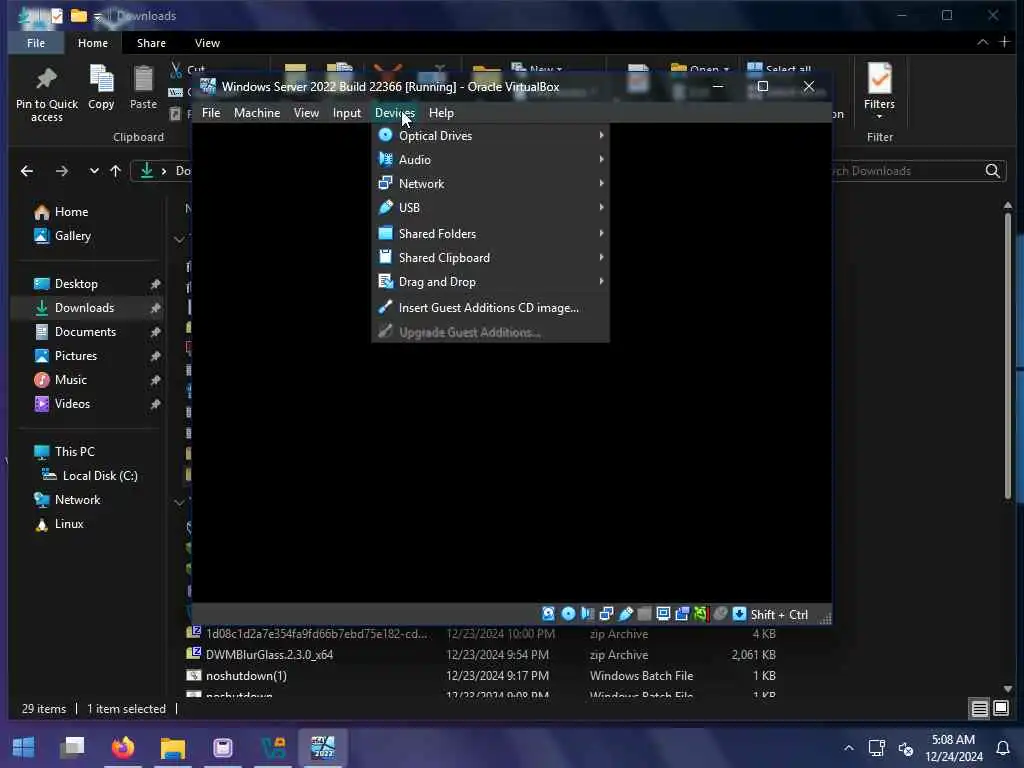Launch Firefox from the taskbar
Image resolution: width=1024 pixels, height=768 pixels.
click(123, 747)
